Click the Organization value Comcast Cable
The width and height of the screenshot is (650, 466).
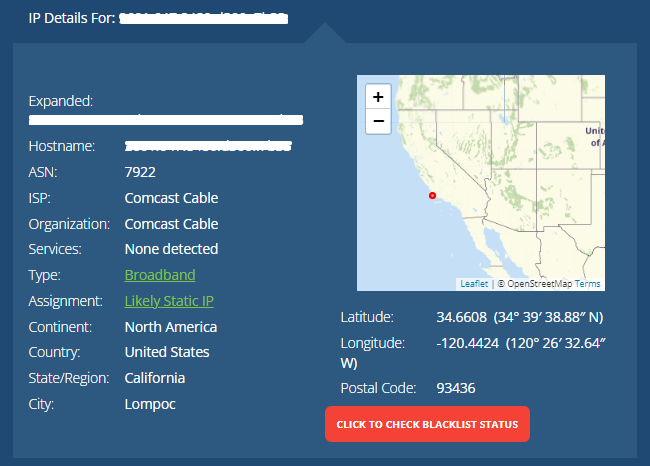tap(171, 224)
